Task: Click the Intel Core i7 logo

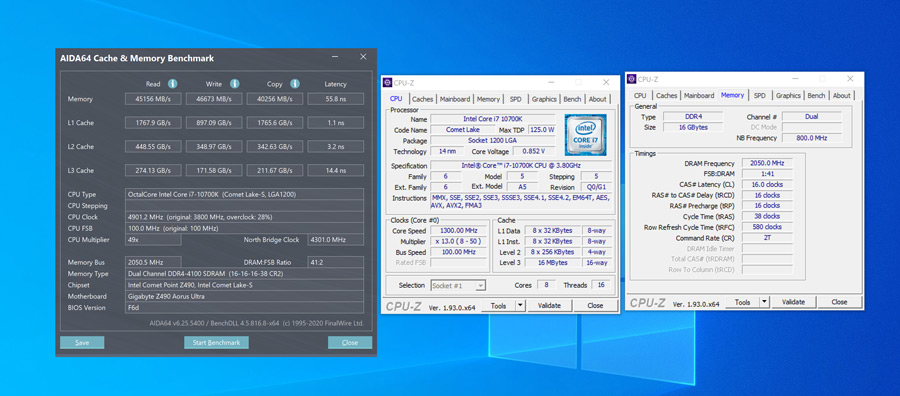Action: 585,135
